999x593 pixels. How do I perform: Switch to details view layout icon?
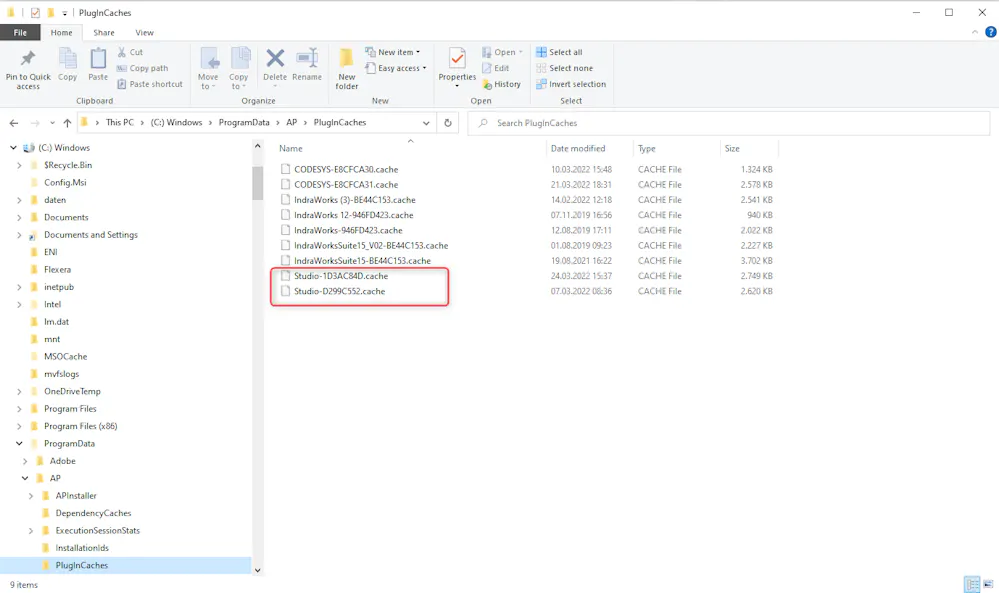pyautogui.click(x=972, y=584)
